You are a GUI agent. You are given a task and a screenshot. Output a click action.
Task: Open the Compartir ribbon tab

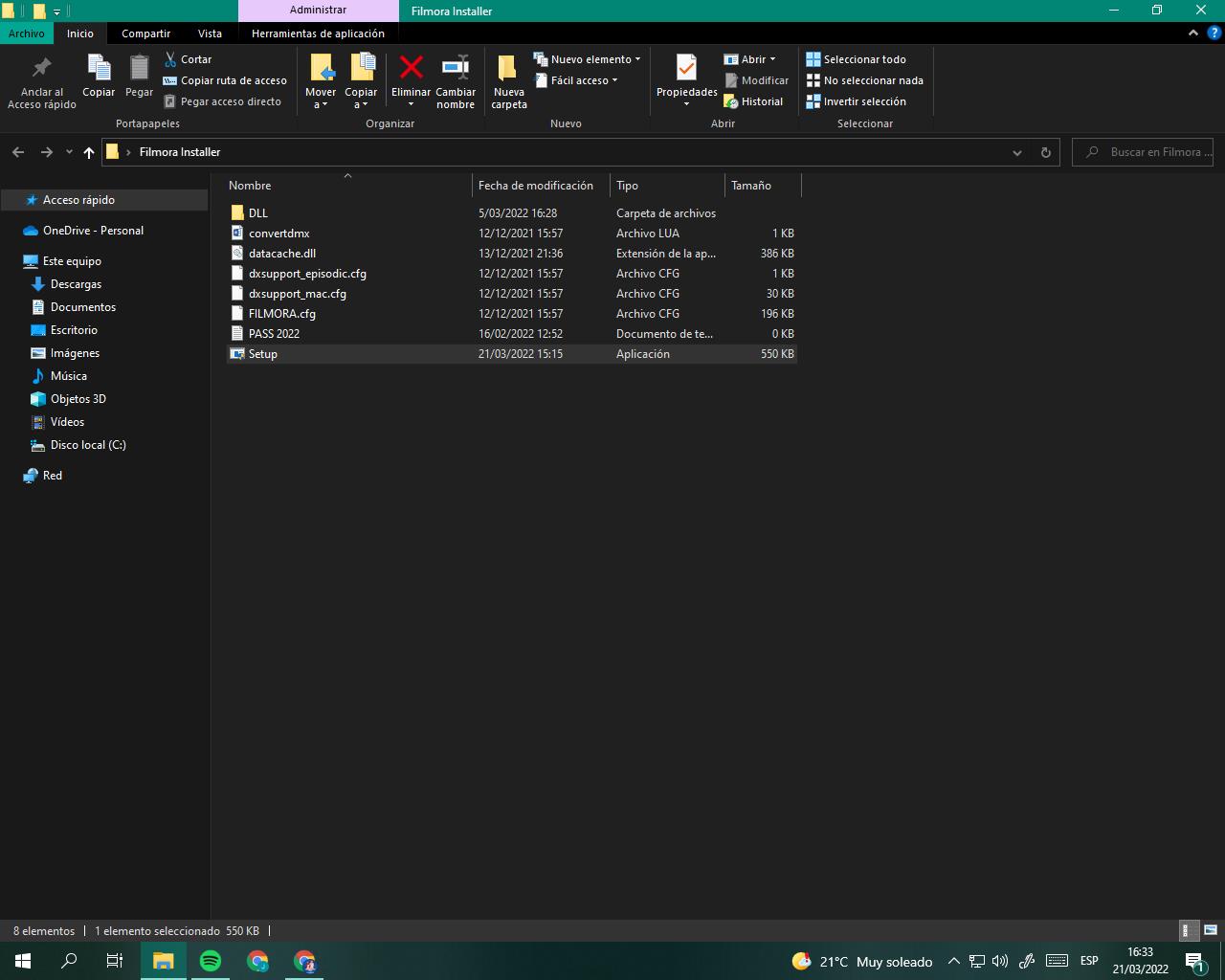(145, 33)
